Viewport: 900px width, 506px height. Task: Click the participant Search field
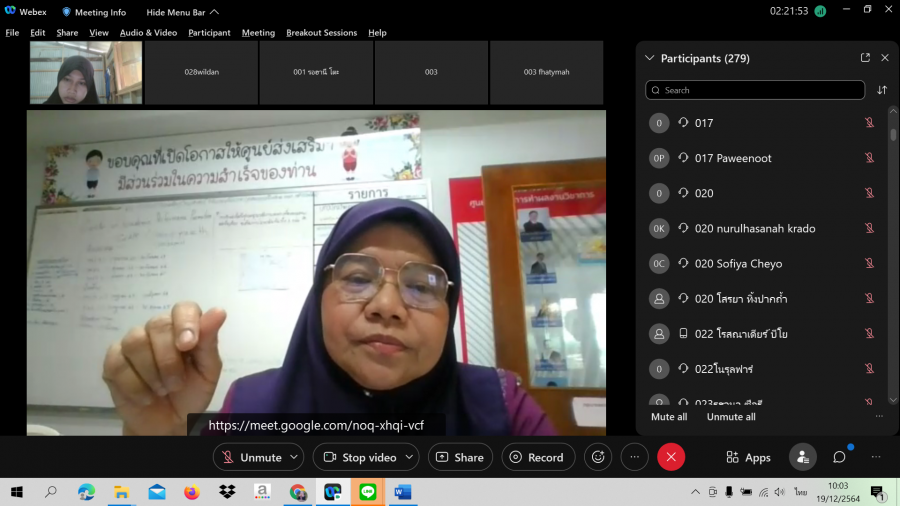[755, 90]
